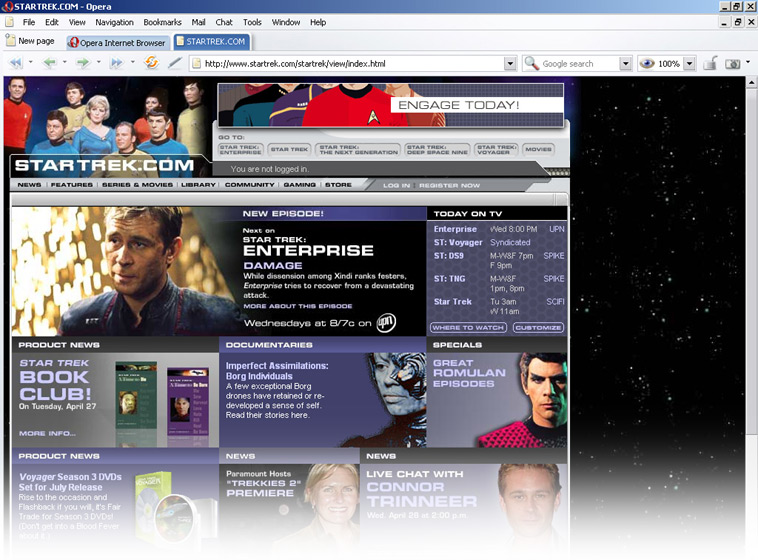
Task: Click the Rewind double-arrow toolbar icon
Action: click(16, 63)
